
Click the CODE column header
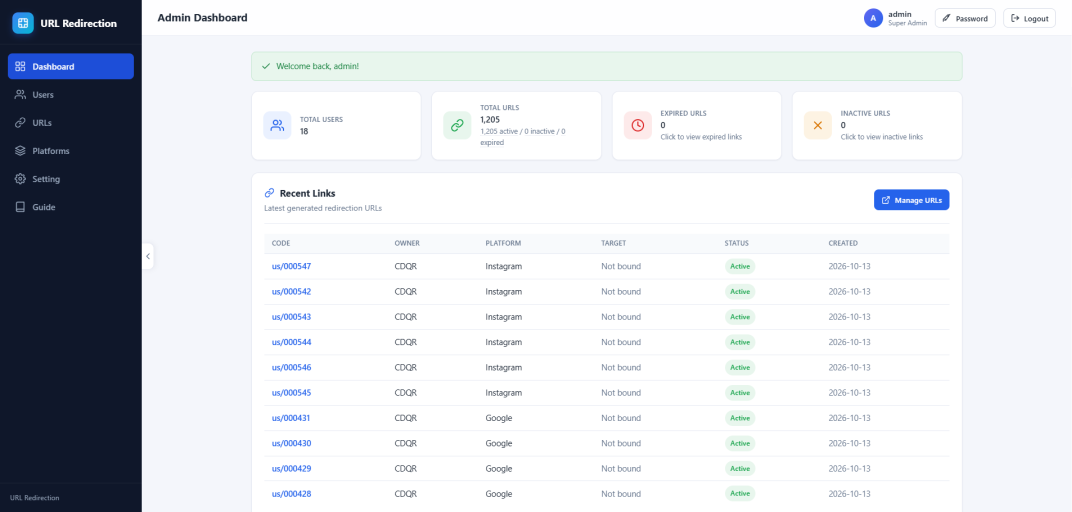(281, 243)
